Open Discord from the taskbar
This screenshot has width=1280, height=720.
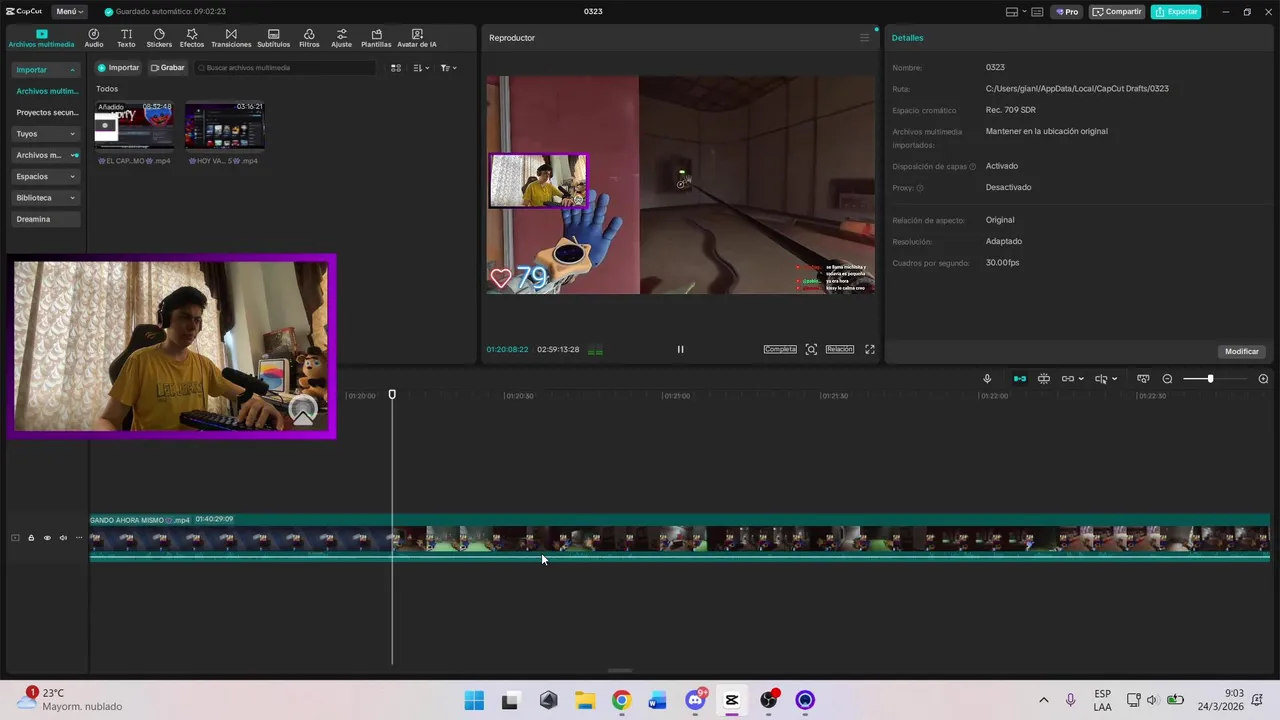tap(696, 700)
